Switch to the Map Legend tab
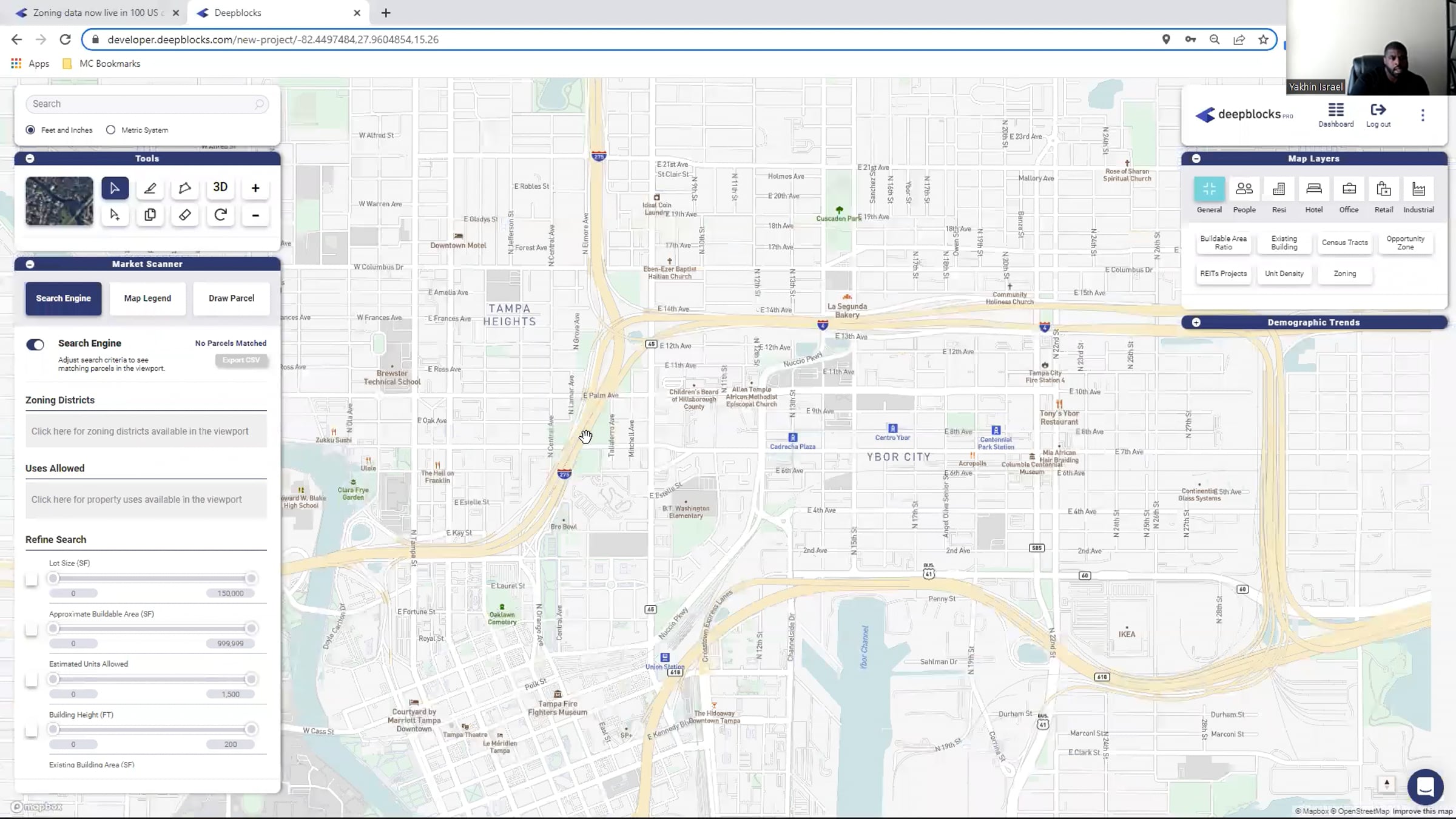 click(147, 298)
